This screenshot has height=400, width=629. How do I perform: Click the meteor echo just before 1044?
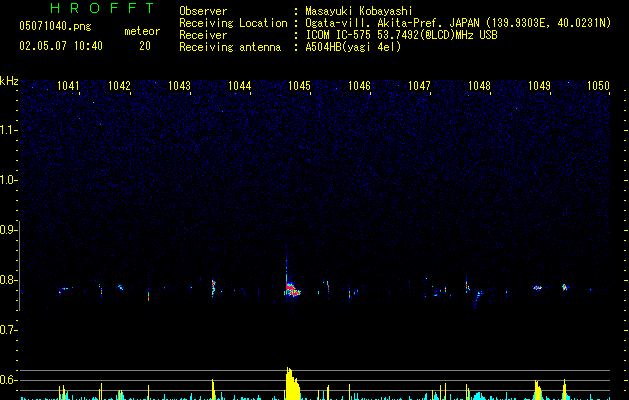pos(213,287)
